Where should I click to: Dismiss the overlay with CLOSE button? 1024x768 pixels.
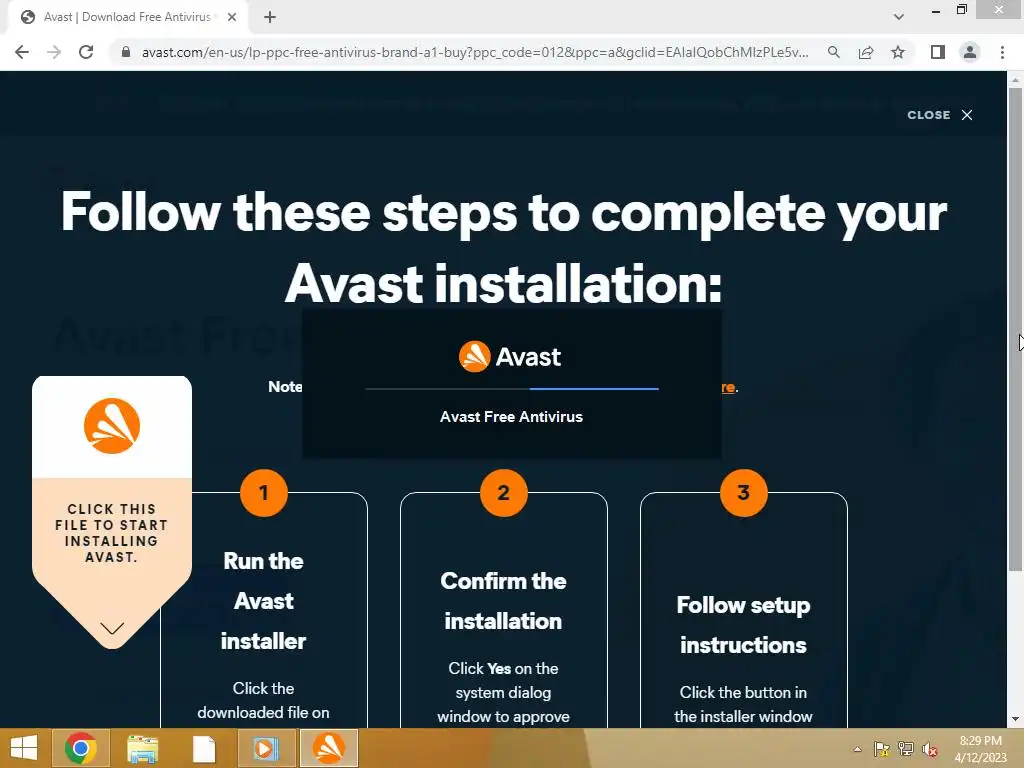point(940,115)
